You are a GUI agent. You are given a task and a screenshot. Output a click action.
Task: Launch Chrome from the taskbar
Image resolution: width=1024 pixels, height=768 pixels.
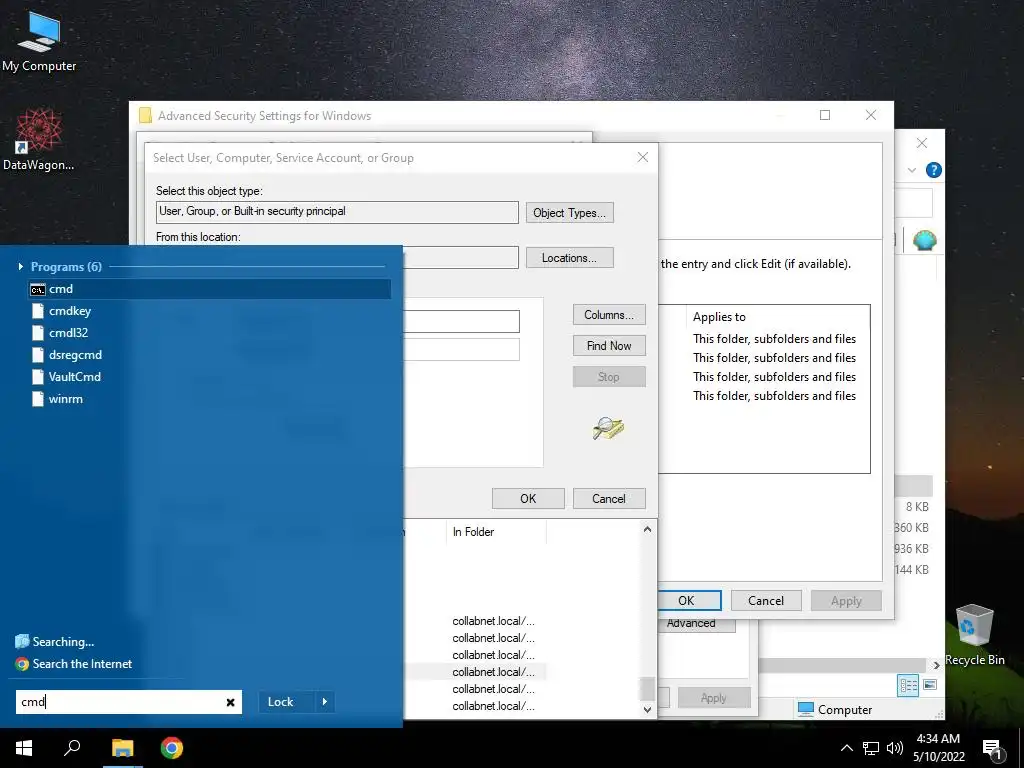point(172,748)
